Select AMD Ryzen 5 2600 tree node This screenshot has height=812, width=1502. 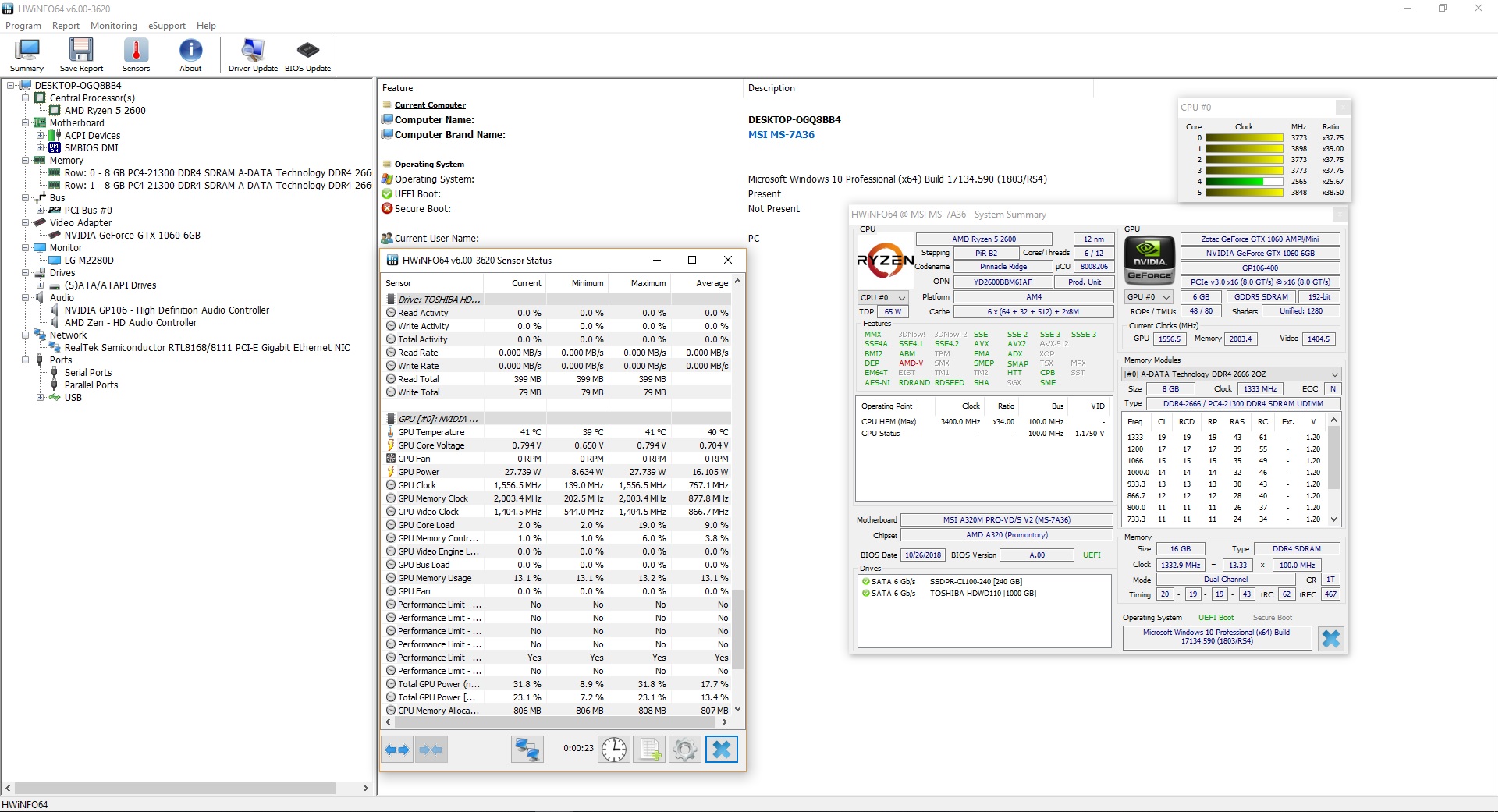click(105, 111)
